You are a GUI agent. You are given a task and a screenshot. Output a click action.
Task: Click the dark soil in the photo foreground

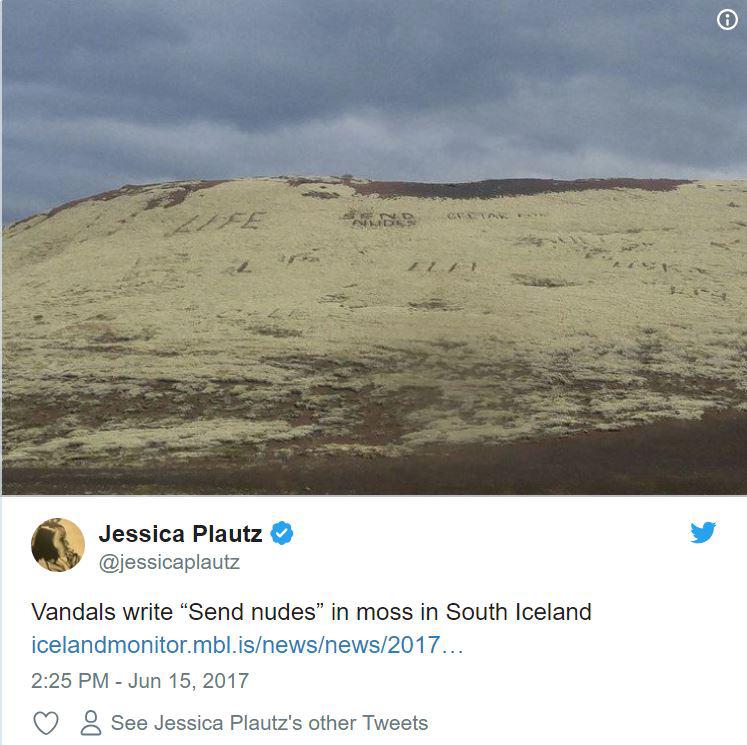pos(372,474)
